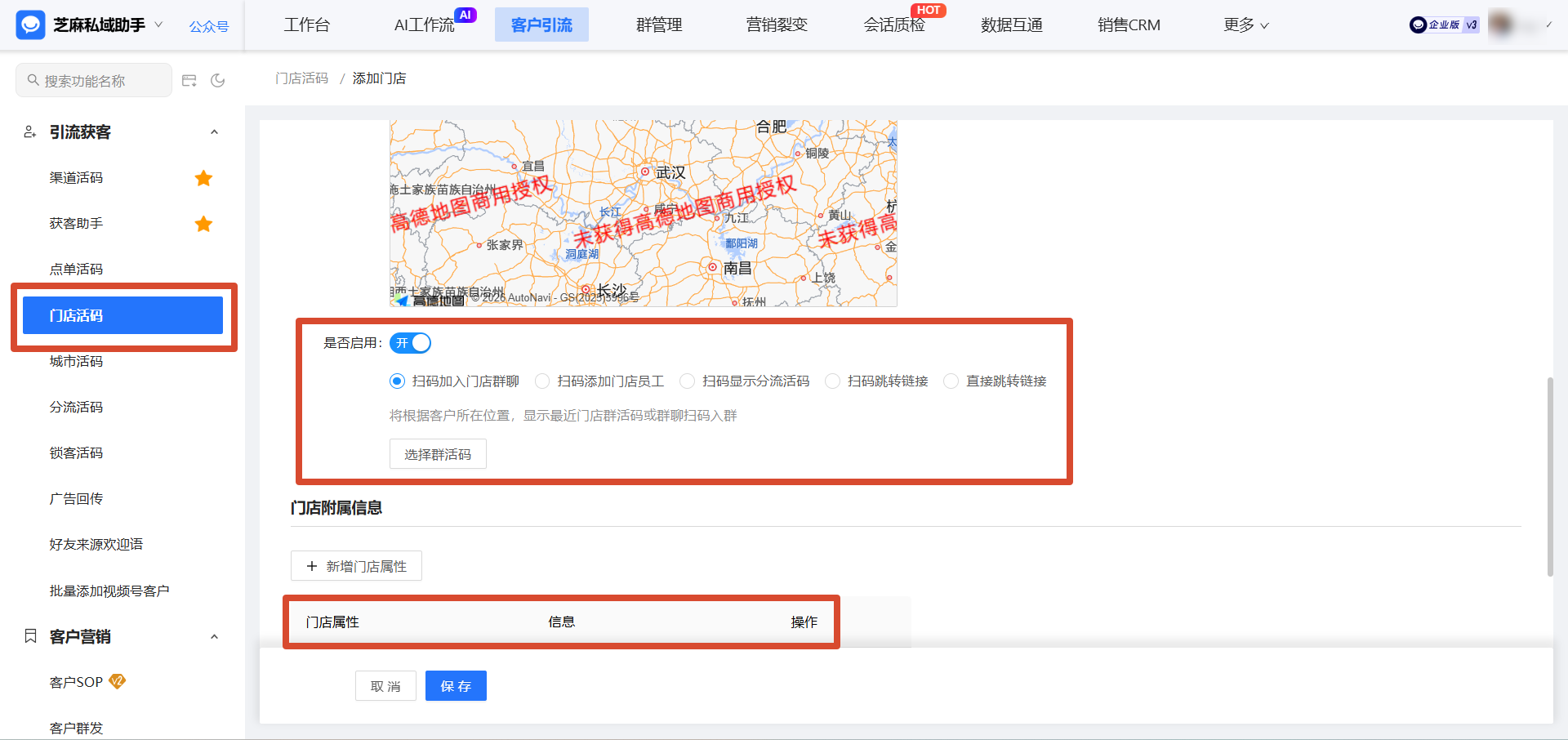Expand the 更多 menu
The width and height of the screenshot is (1568, 740).
click(x=1245, y=25)
